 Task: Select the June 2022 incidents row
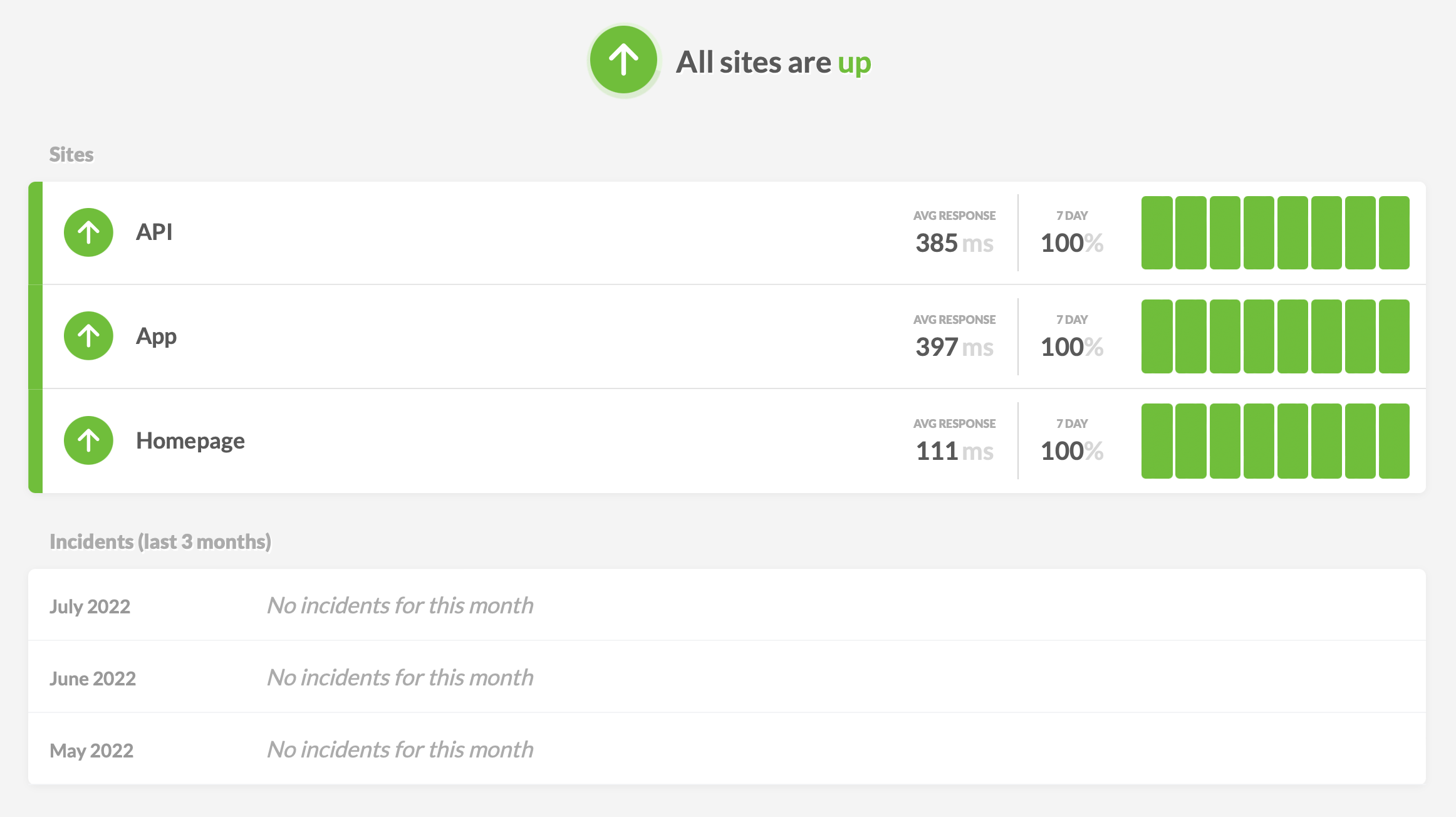click(x=92, y=678)
